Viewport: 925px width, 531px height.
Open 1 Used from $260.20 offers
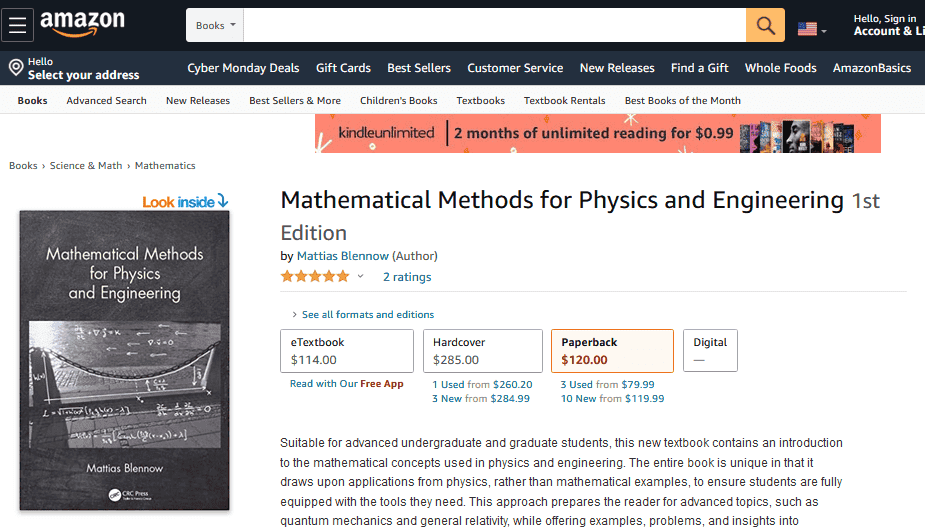click(x=483, y=384)
